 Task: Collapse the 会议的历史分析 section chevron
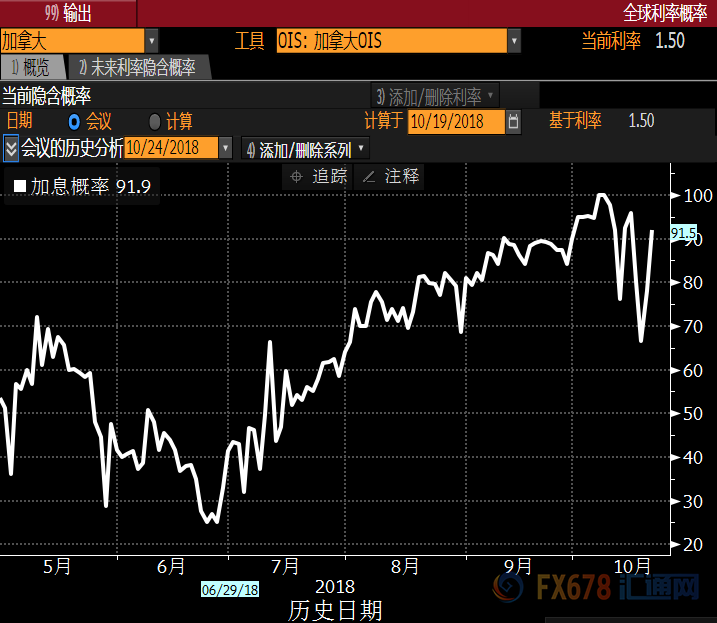(11, 148)
